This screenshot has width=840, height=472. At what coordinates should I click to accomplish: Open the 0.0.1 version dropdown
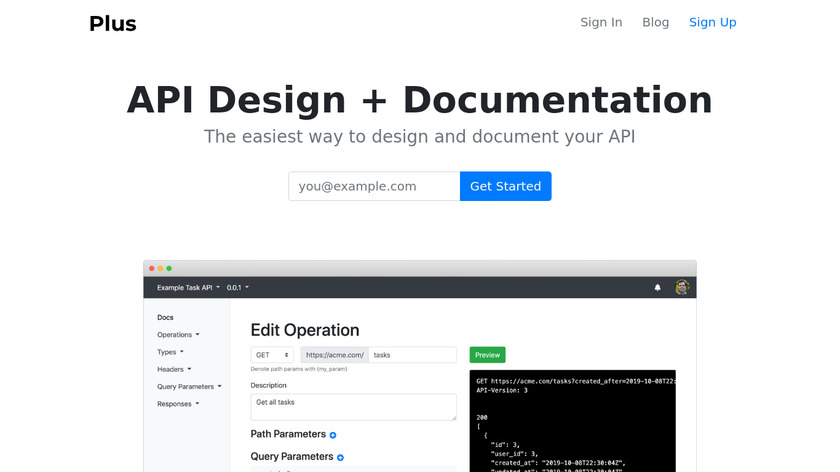click(x=237, y=288)
